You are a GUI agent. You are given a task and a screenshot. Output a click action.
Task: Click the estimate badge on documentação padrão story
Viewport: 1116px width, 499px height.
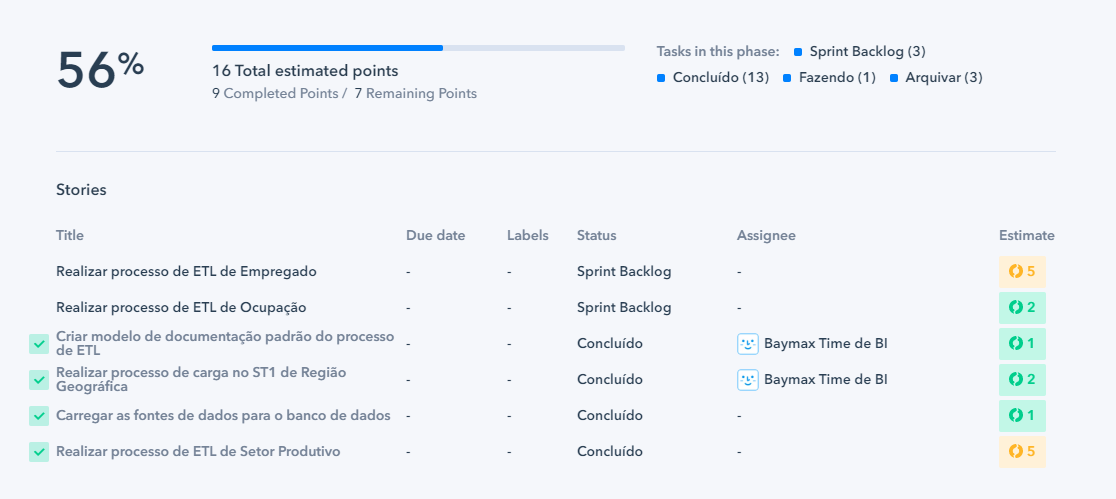click(1022, 344)
